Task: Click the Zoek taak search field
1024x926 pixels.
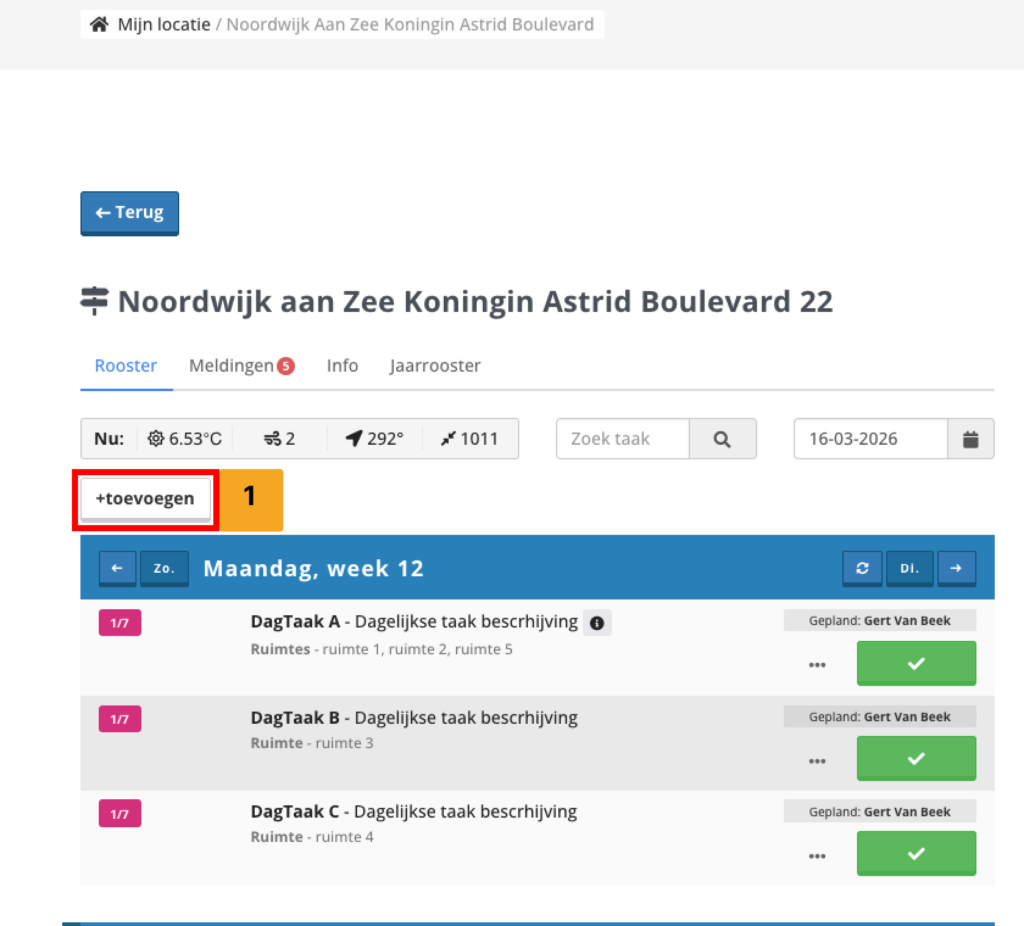Action: coord(622,439)
